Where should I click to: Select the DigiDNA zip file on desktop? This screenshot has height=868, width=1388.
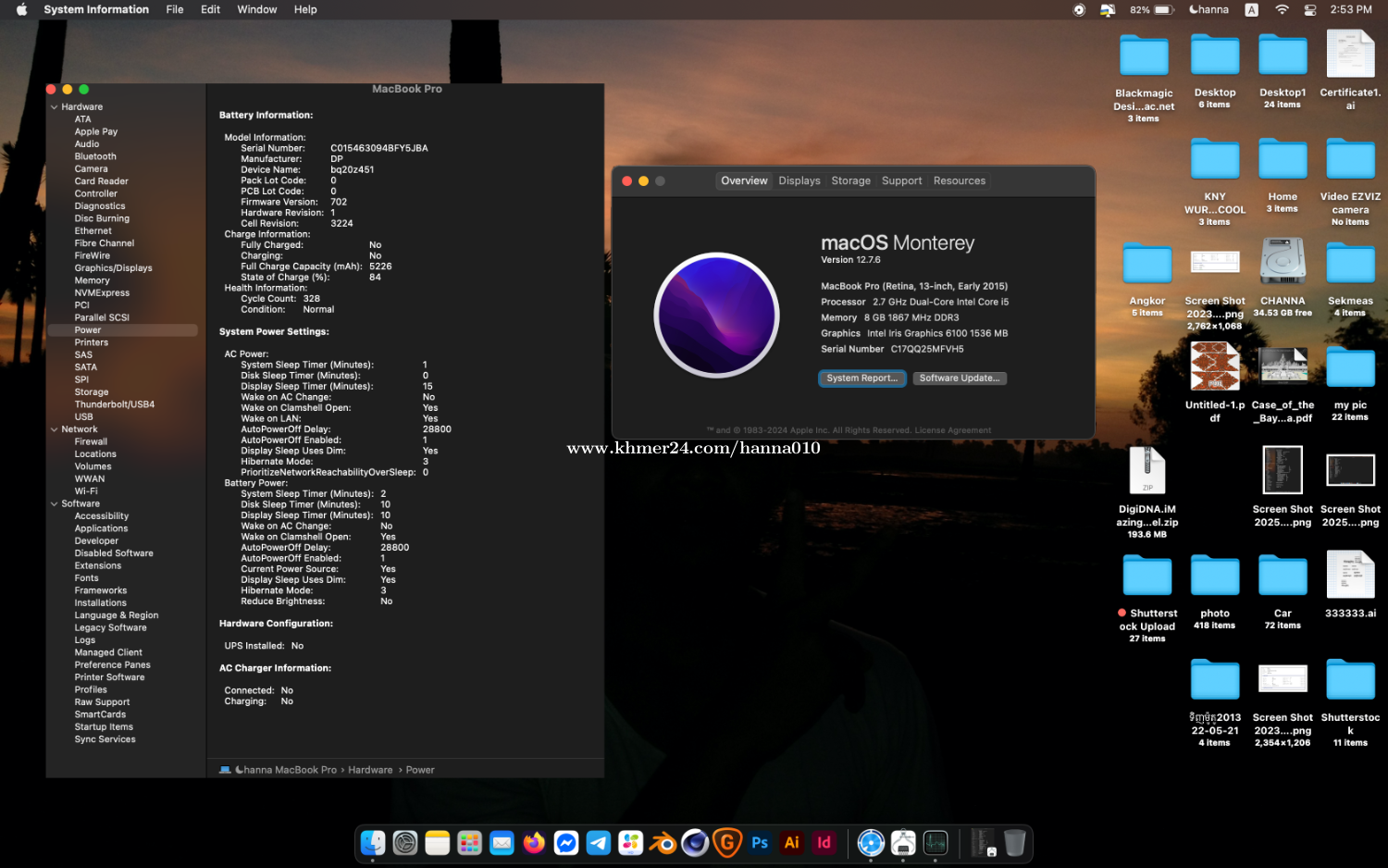tap(1147, 470)
